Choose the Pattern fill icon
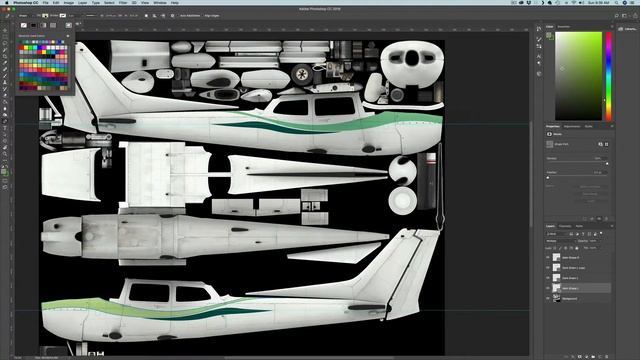This screenshot has height=360, width=640. [x=53, y=25]
